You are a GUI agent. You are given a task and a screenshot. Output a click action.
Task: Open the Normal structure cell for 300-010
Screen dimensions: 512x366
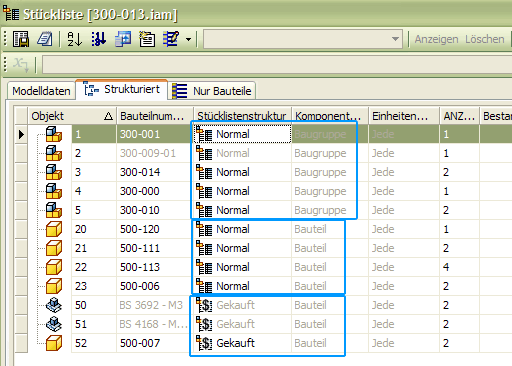coord(242,210)
